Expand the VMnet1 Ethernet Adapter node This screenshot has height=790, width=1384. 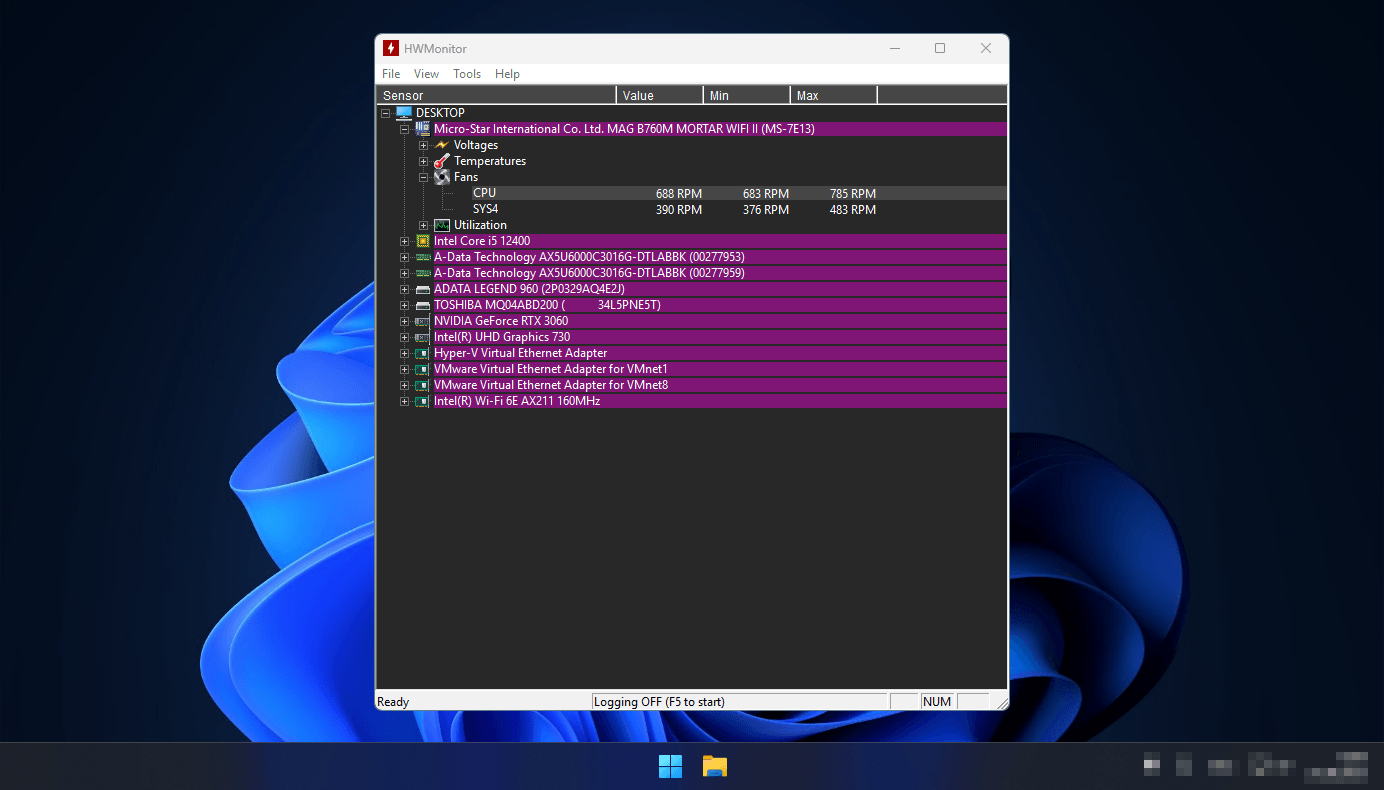tap(404, 369)
